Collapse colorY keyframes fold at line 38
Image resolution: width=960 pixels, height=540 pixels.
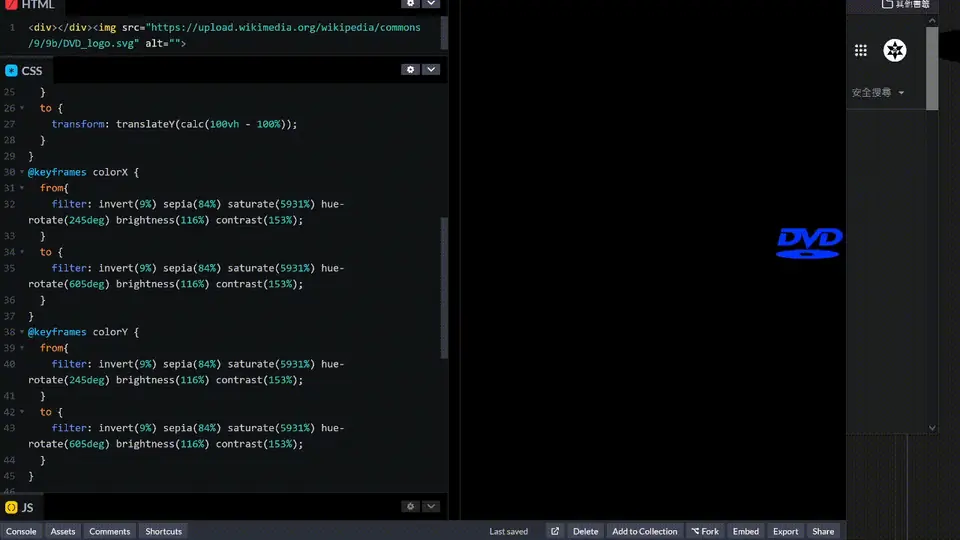coord(22,332)
